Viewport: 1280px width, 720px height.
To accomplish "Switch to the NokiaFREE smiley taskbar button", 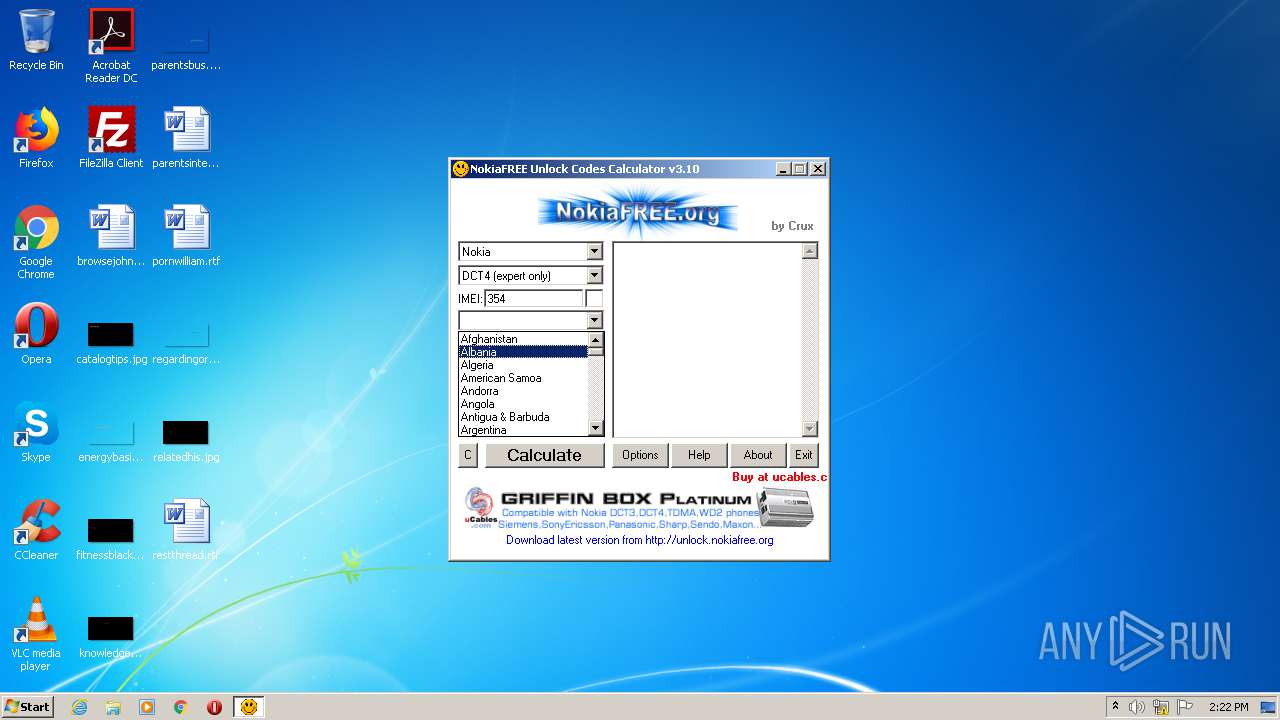I will click(x=249, y=707).
